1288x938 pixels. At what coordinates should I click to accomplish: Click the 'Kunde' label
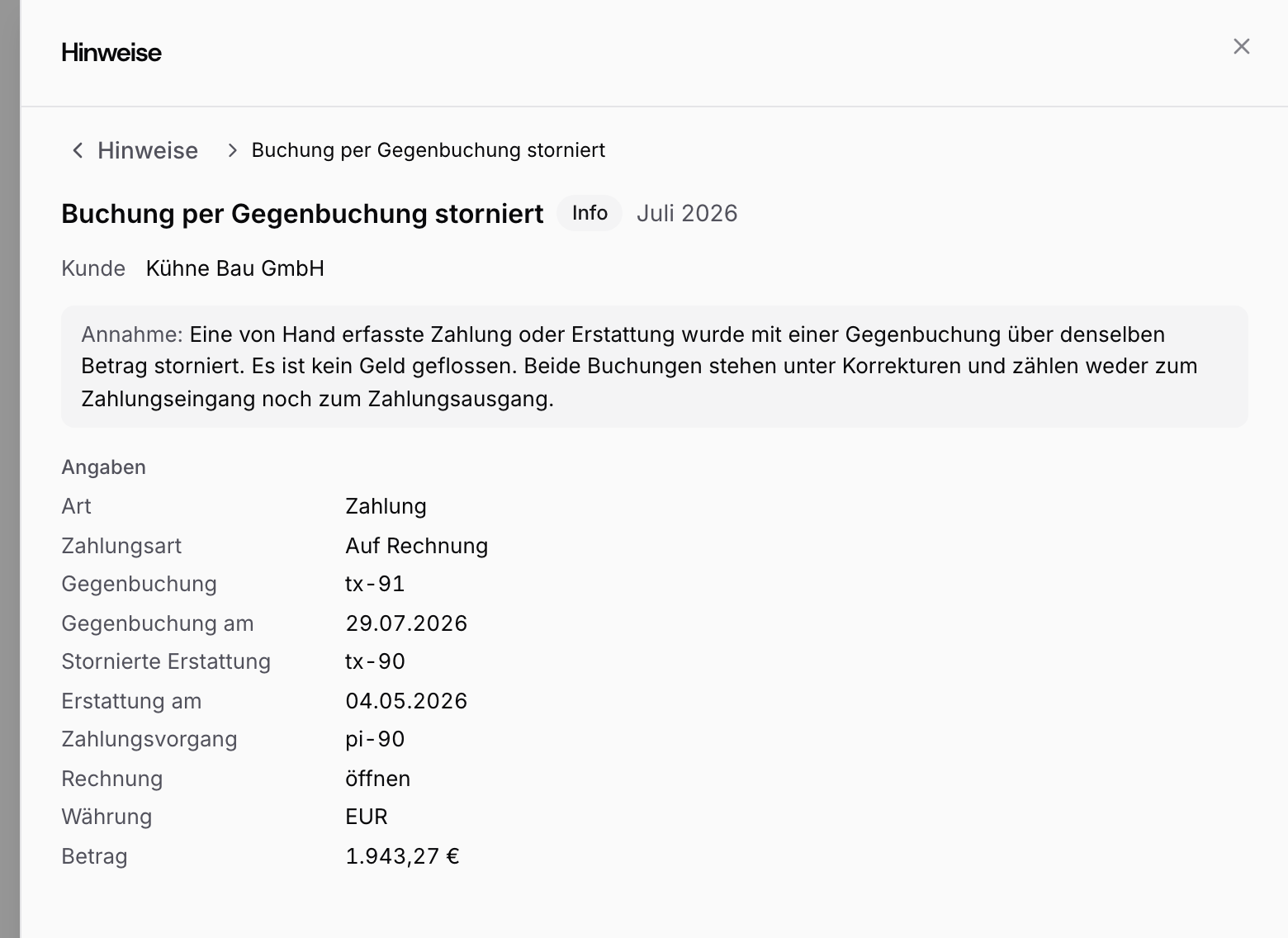click(93, 268)
